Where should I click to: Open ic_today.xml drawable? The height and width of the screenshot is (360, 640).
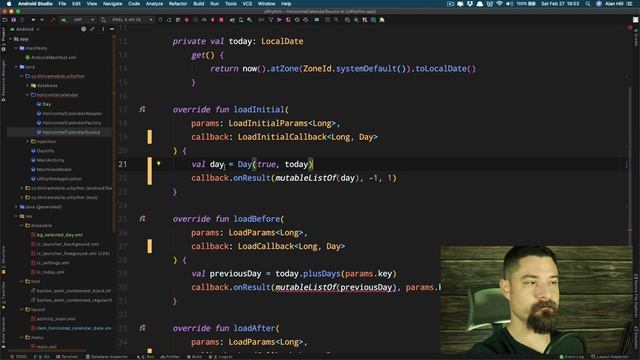pos(47,272)
